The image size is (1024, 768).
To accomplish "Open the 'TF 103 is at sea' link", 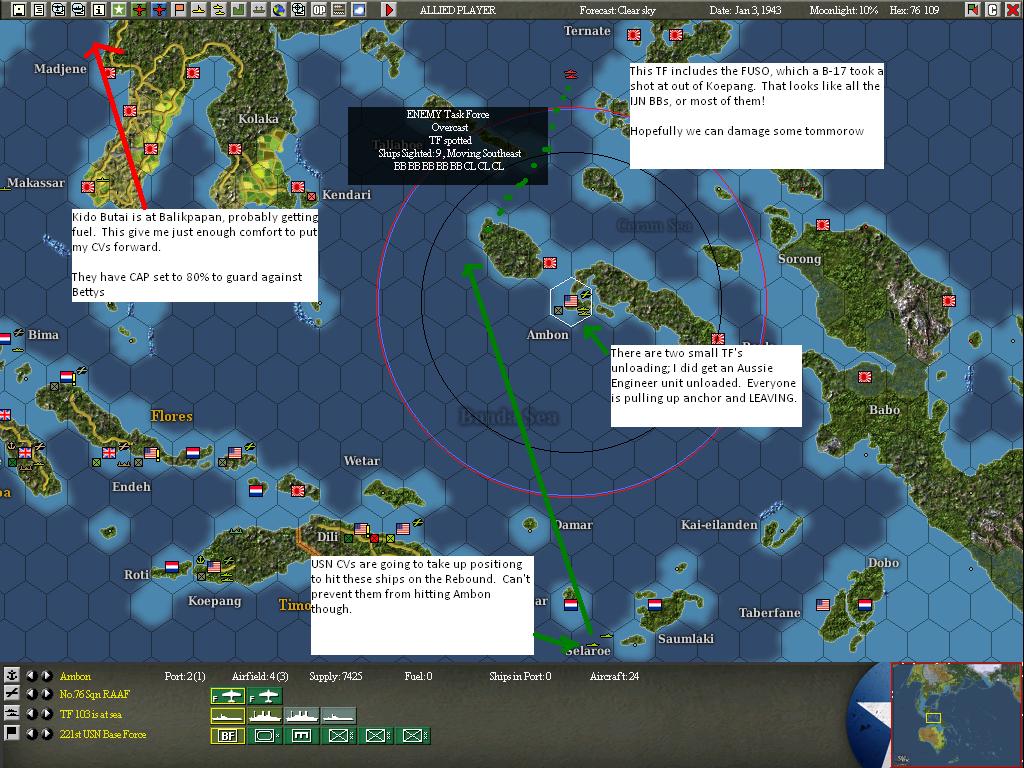I will (91, 714).
